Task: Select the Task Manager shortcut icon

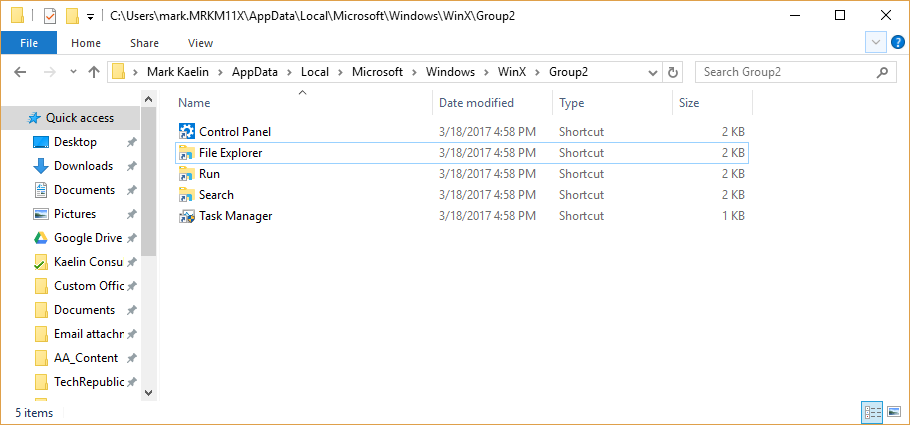Action: (187, 216)
